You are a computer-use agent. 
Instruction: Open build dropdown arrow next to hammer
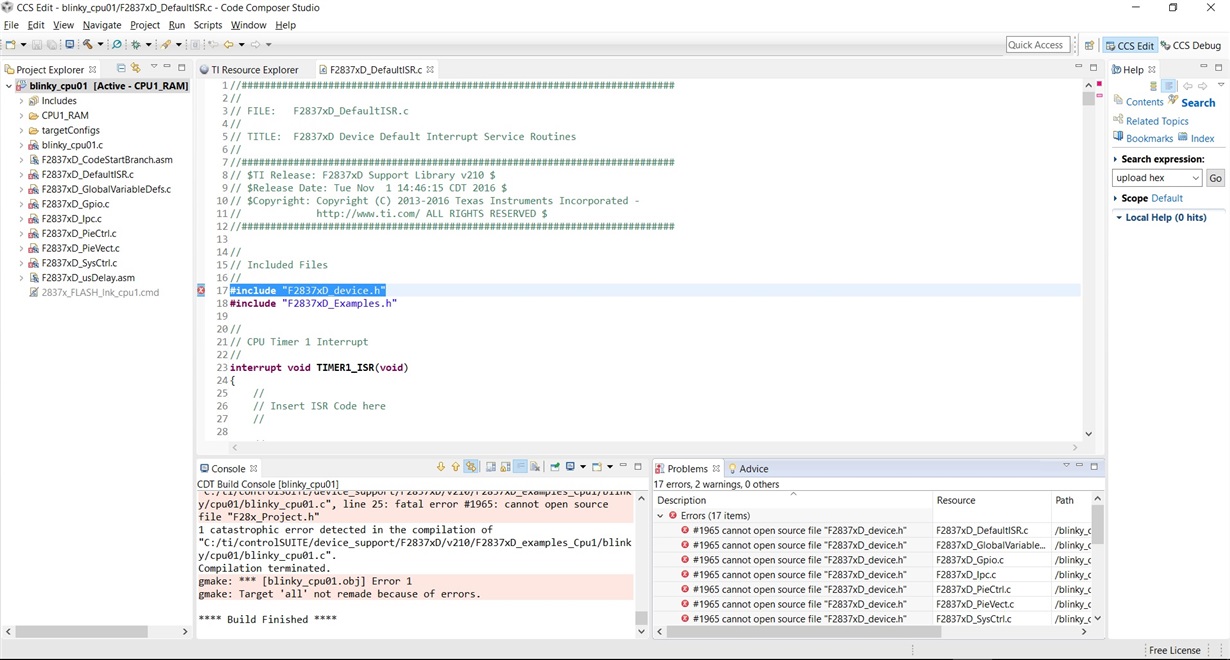[x=100, y=44]
